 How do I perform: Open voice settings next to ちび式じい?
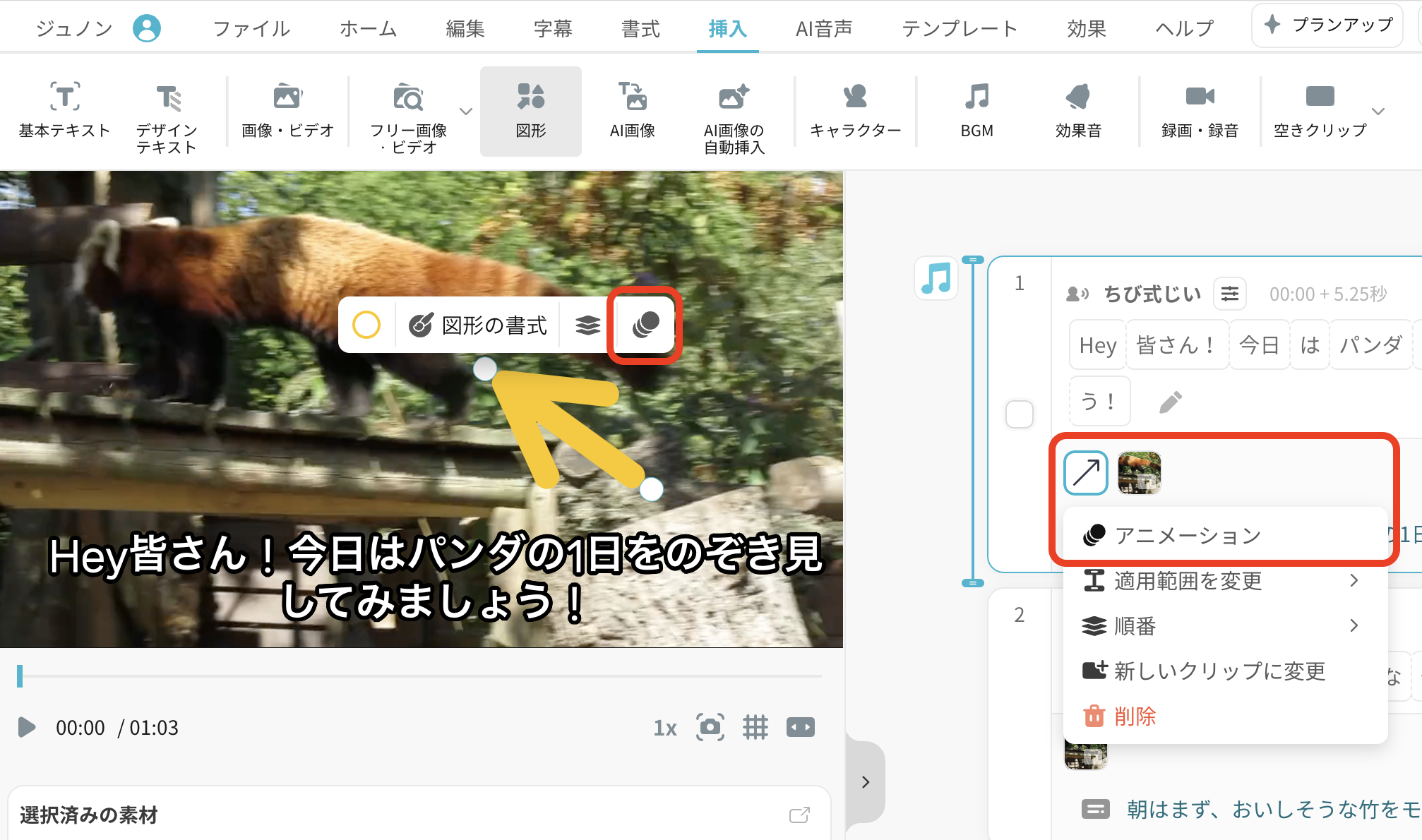(1230, 294)
